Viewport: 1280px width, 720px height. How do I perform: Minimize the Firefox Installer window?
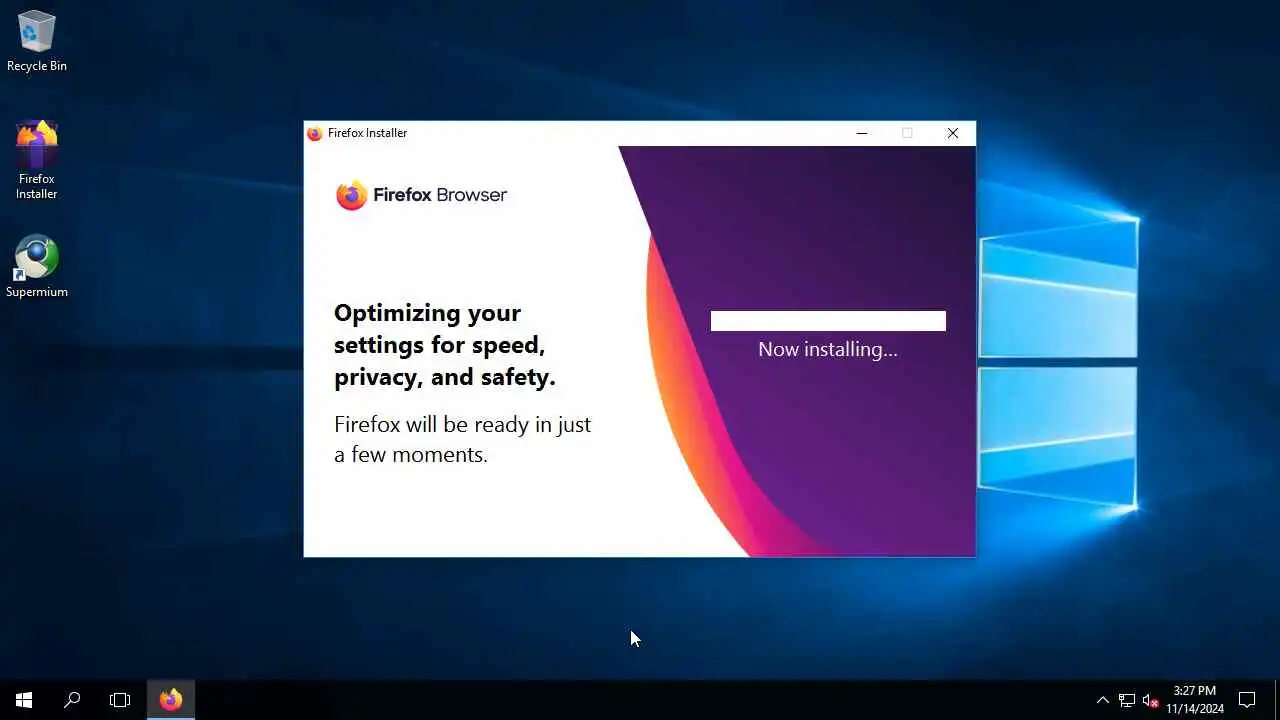[862, 133]
